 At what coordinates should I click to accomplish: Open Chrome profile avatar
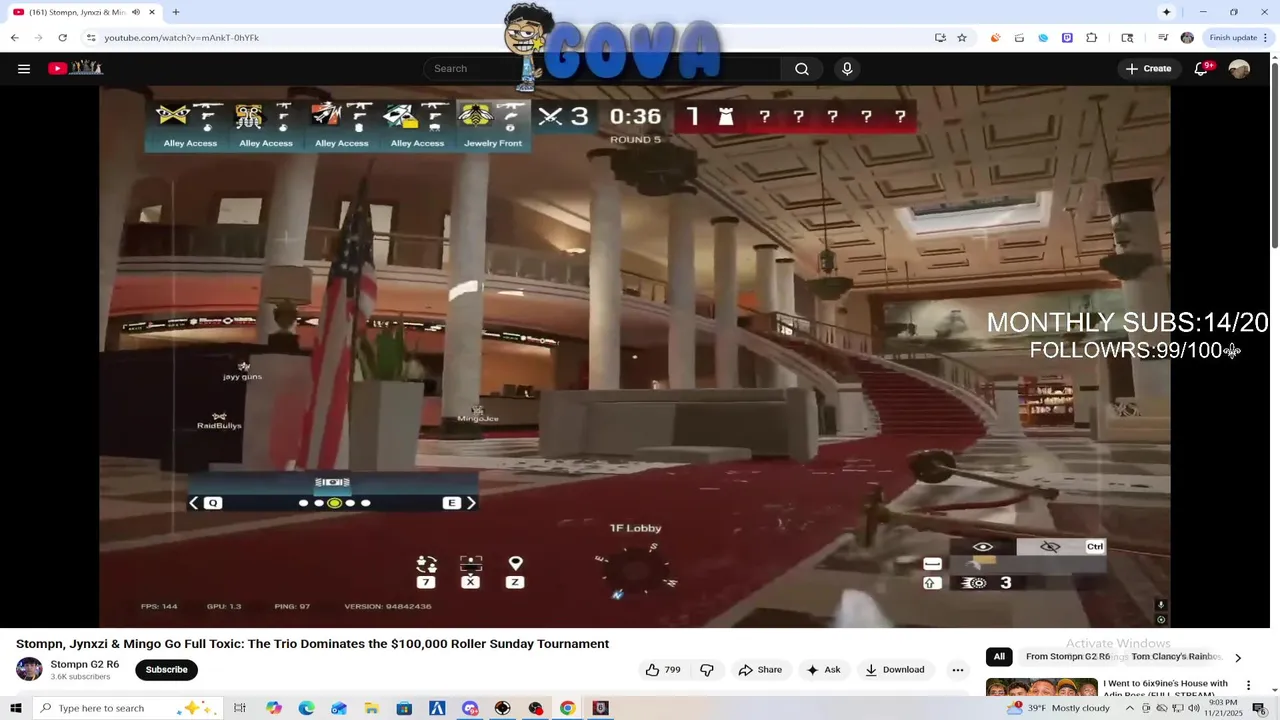[1187, 38]
